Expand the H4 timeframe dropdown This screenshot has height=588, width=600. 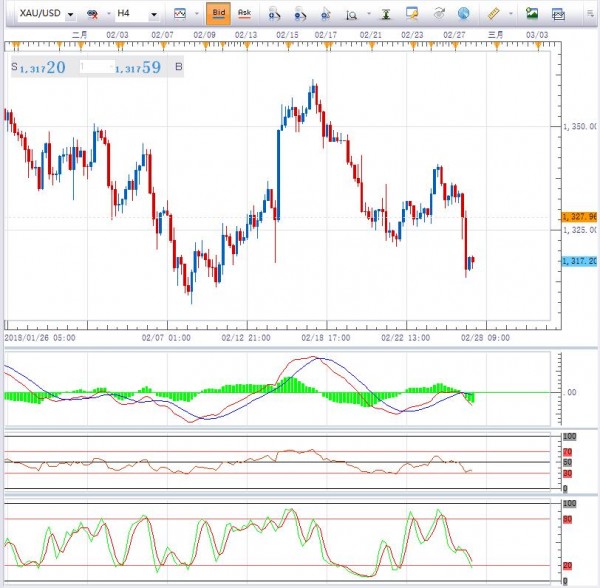point(153,15)
